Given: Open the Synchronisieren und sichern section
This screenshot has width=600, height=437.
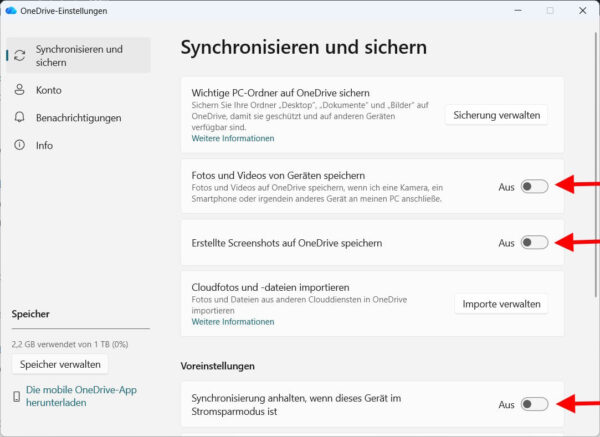Looking at the screenshot, I should pos(78,55).
